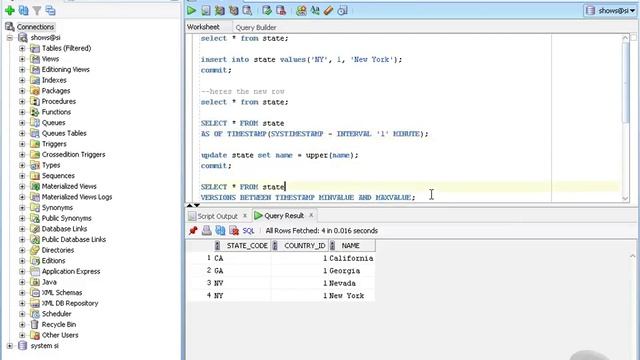Image resolution: width=640 pixels, height=360 pixels.
Task: Select the Materialized Views Logs node
Action: point(77,197)
